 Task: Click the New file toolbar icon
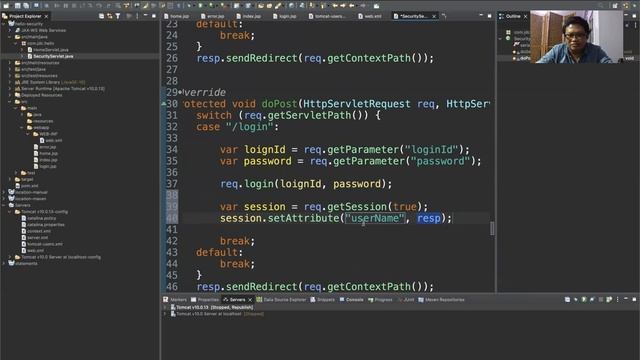pos(6,5)
